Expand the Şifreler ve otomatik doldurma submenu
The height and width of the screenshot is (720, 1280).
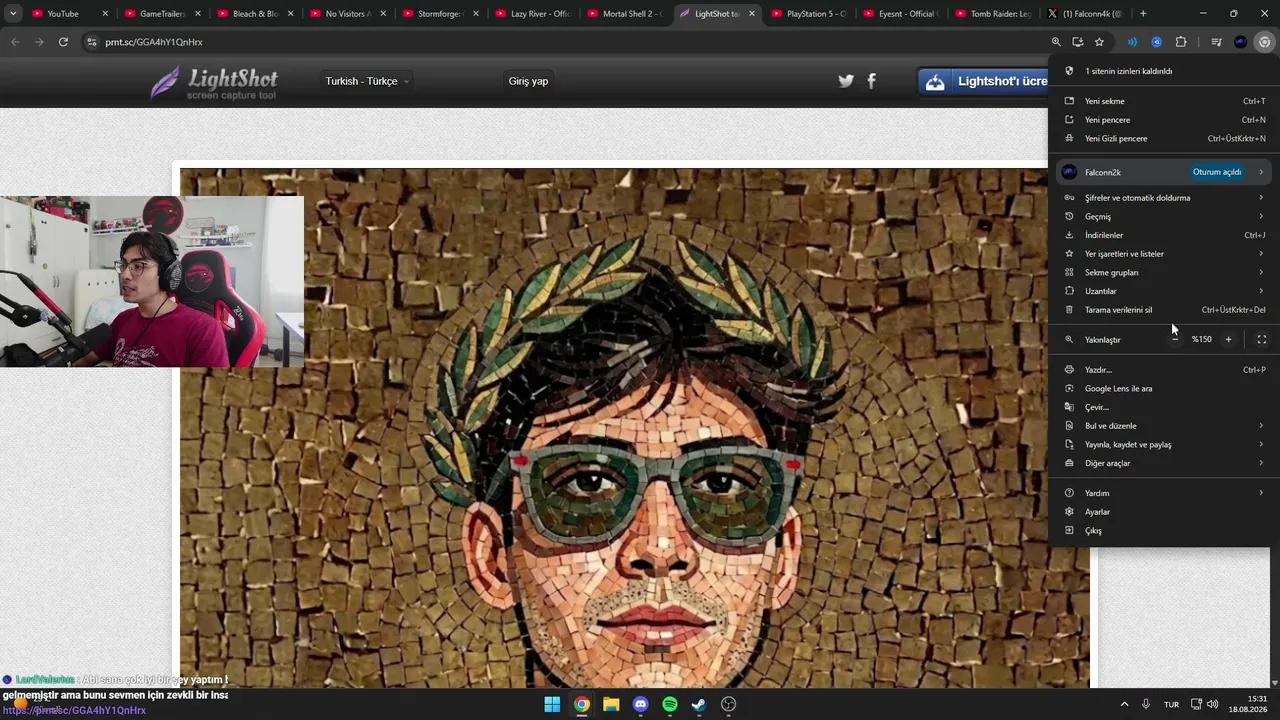coord(1164,198)
